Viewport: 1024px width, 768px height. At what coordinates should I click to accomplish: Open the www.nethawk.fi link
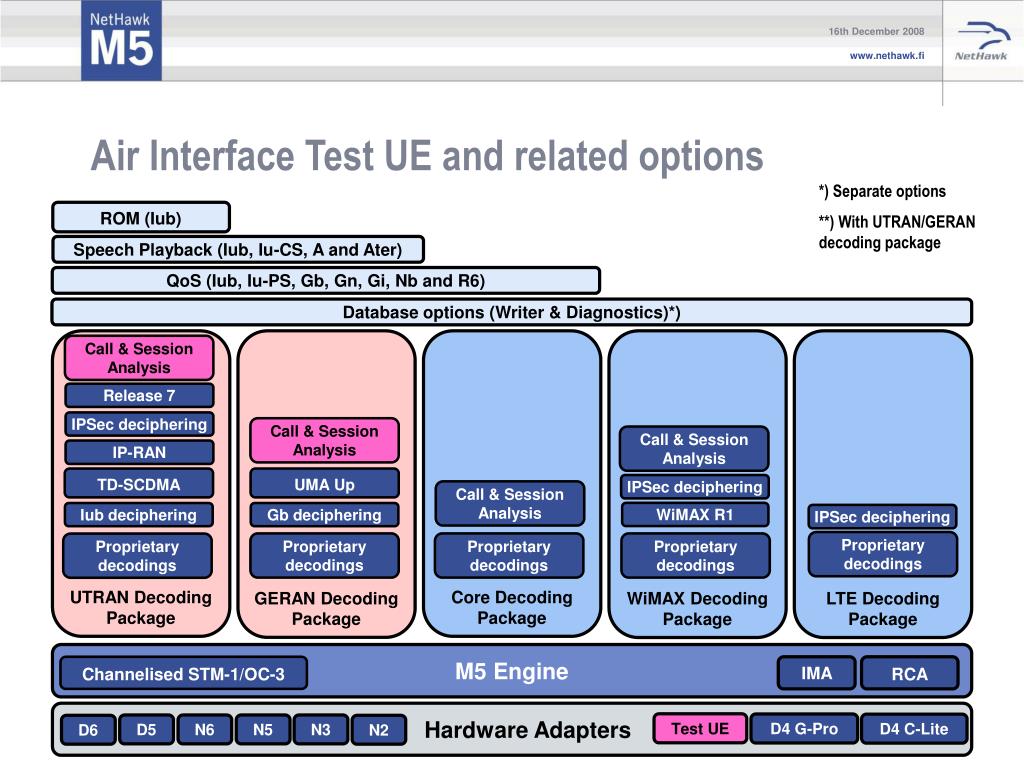(x=887, y=56)
